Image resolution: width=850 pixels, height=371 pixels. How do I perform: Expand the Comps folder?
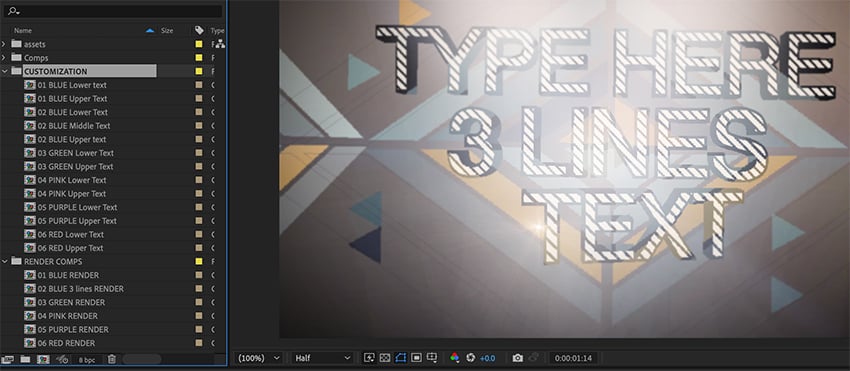[x=4, y=57]
